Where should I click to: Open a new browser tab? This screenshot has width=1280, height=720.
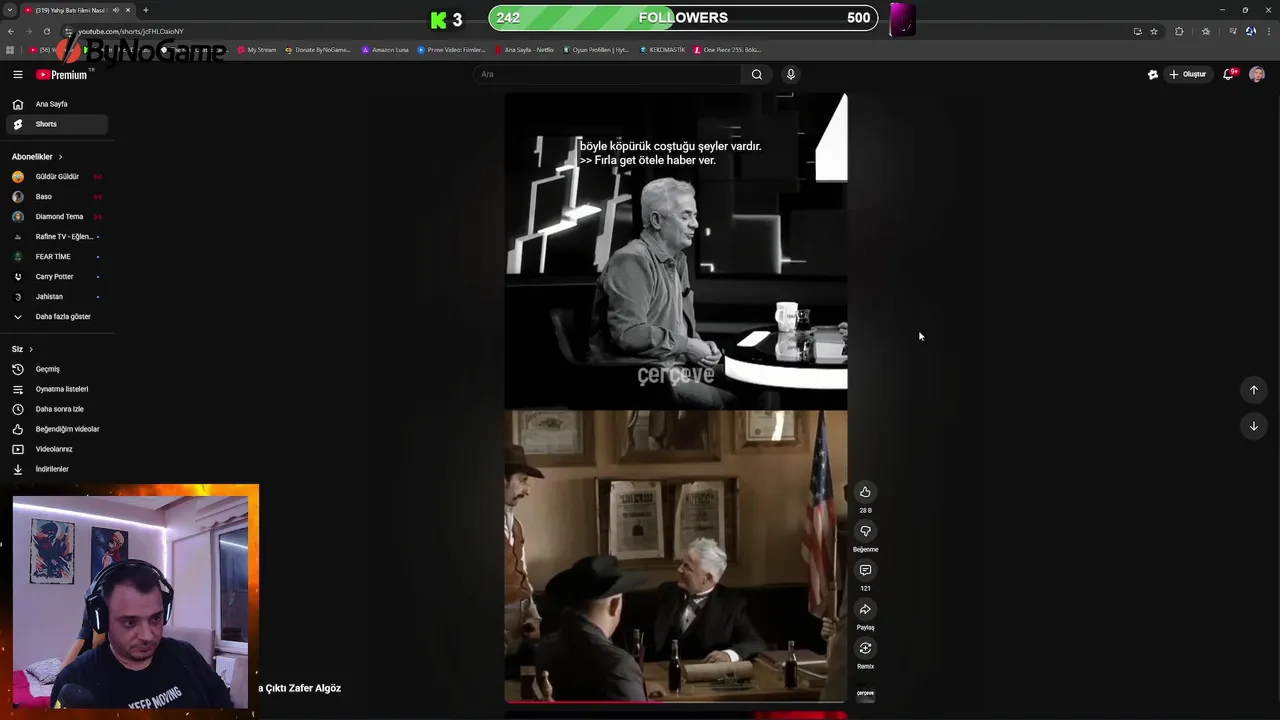coord(146,10)
